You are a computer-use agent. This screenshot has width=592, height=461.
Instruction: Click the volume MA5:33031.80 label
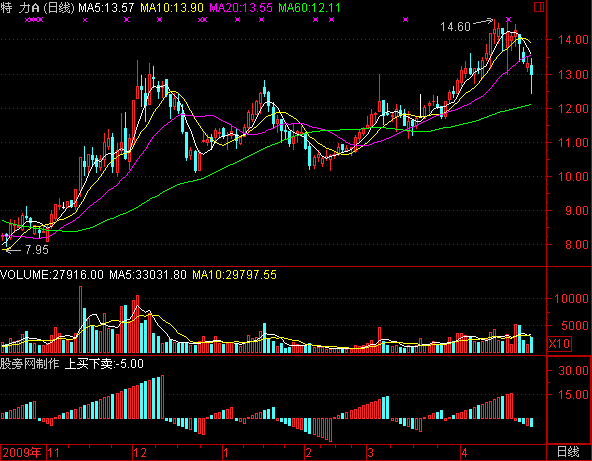click(148, 274)
